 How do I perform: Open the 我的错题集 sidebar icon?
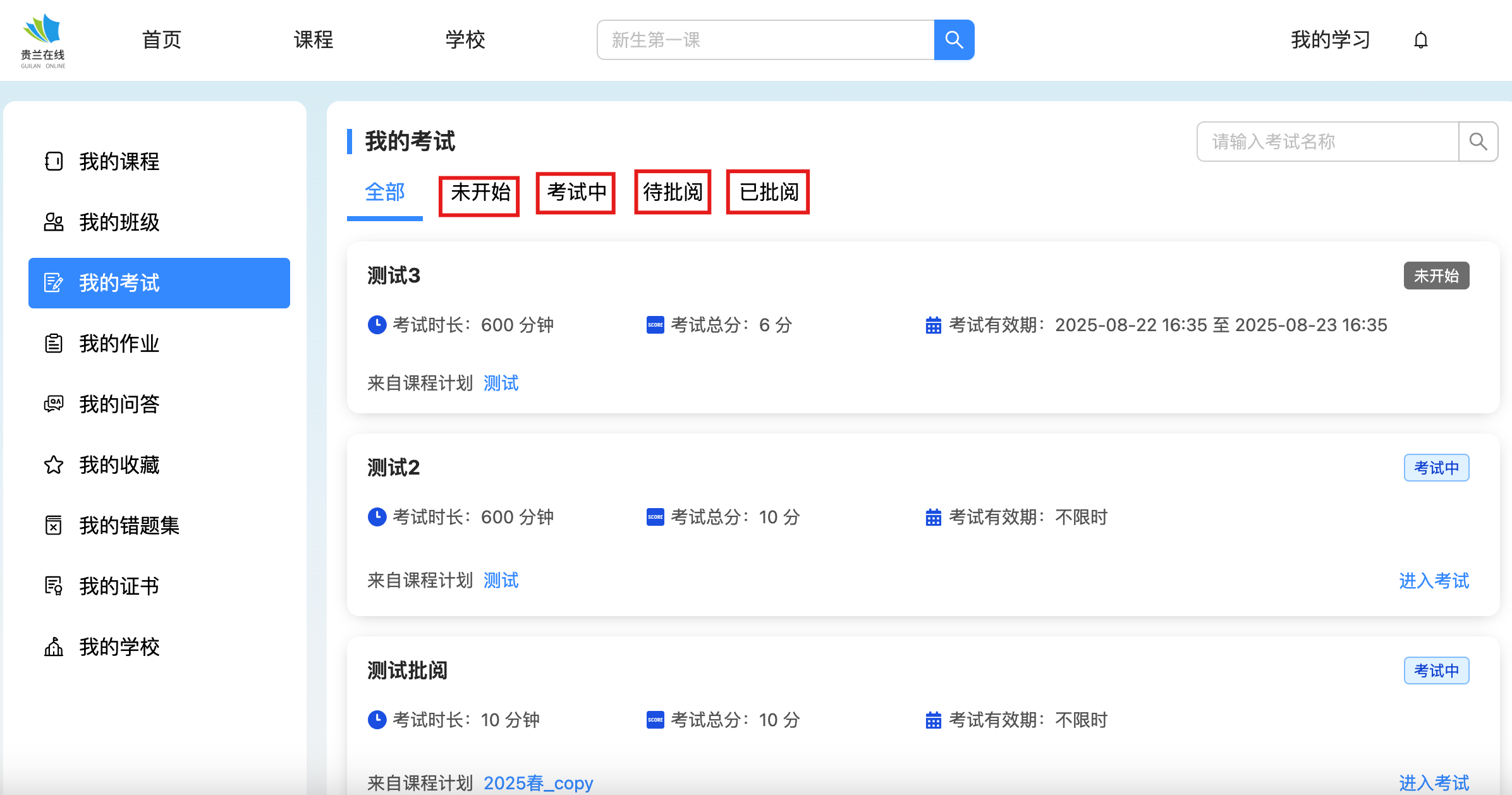54,526
